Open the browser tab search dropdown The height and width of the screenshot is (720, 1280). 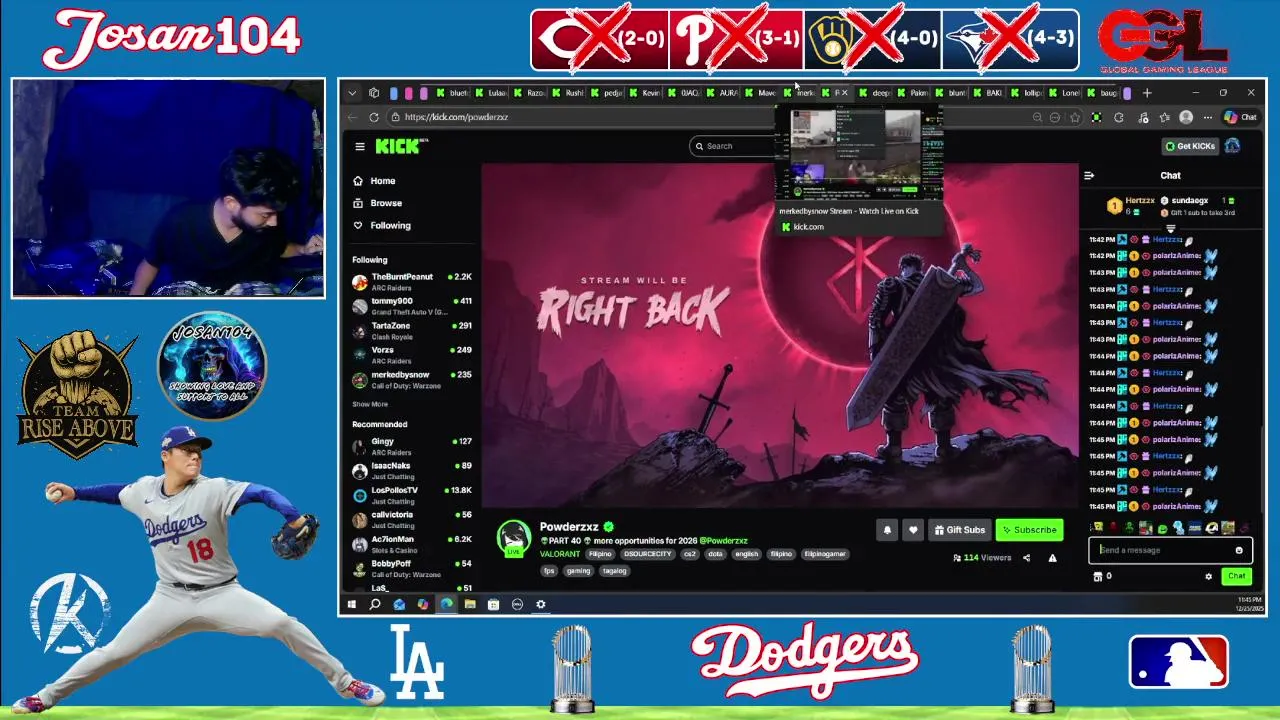tap(352, 93)
